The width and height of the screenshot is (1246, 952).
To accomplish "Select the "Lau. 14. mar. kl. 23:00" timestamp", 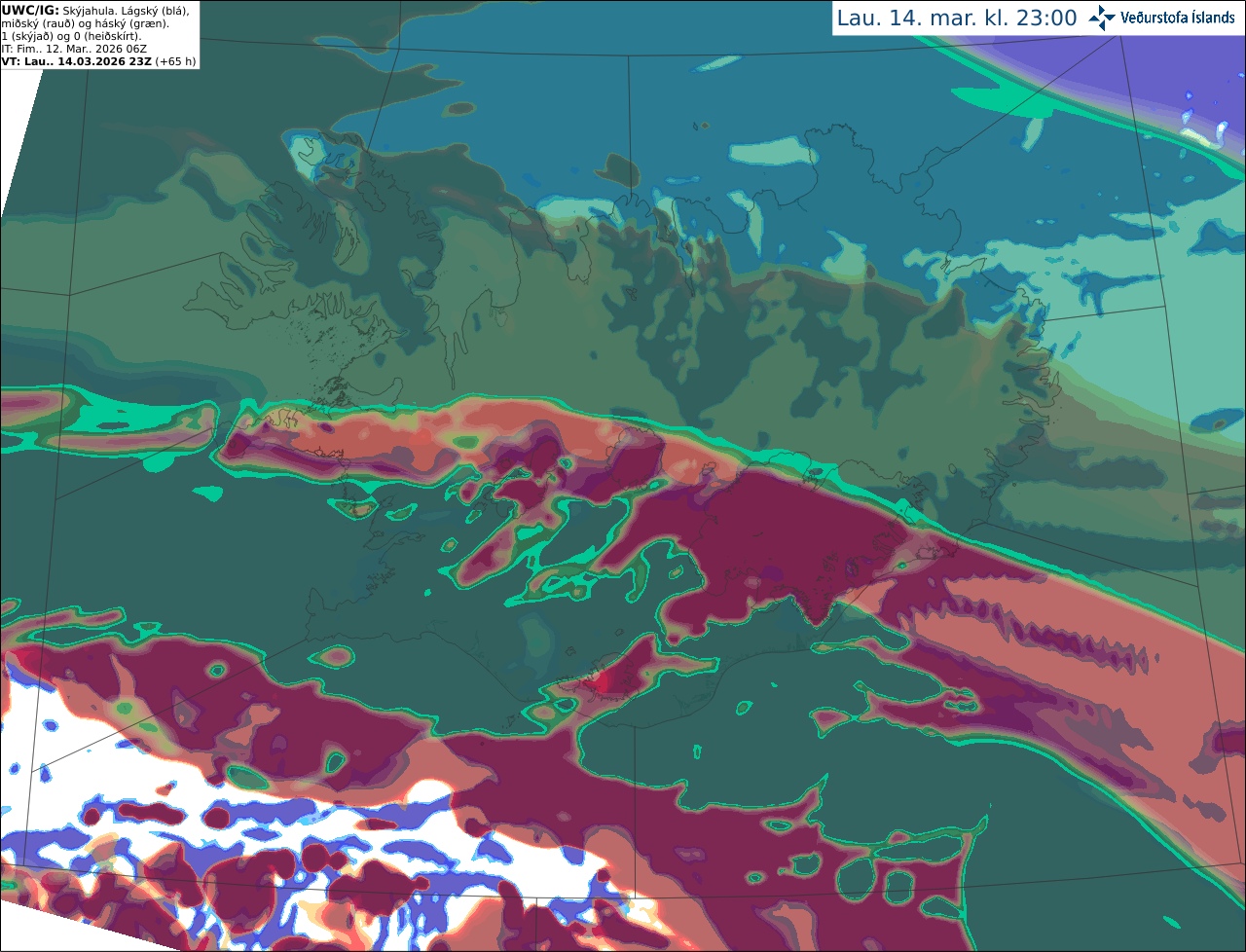I will pyautogui.click(x=957, y=18).
